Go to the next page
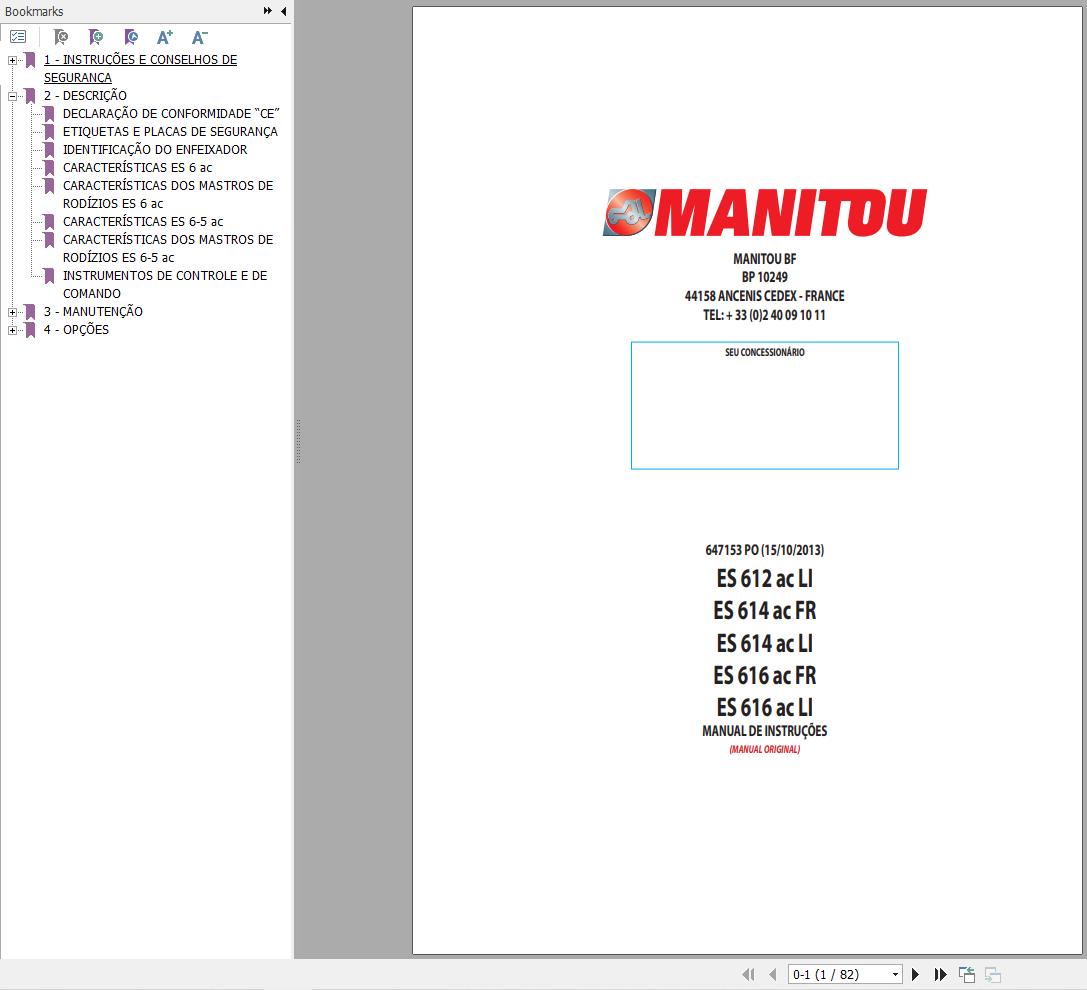The height and width of the screenshot is (990, 1087). pyautogui.click(x=915, y=974)
